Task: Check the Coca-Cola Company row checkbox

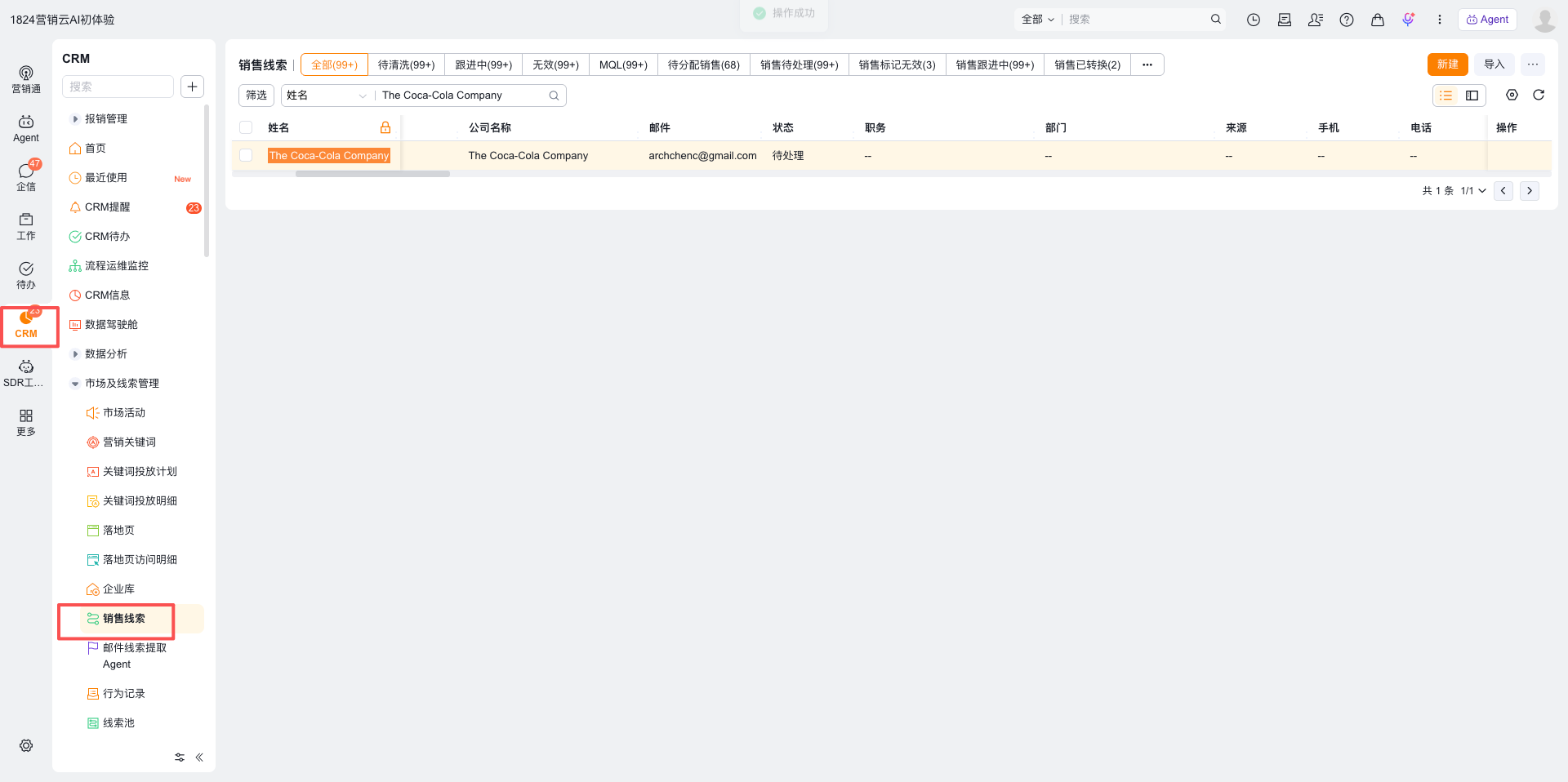Action: pos(246,155)
